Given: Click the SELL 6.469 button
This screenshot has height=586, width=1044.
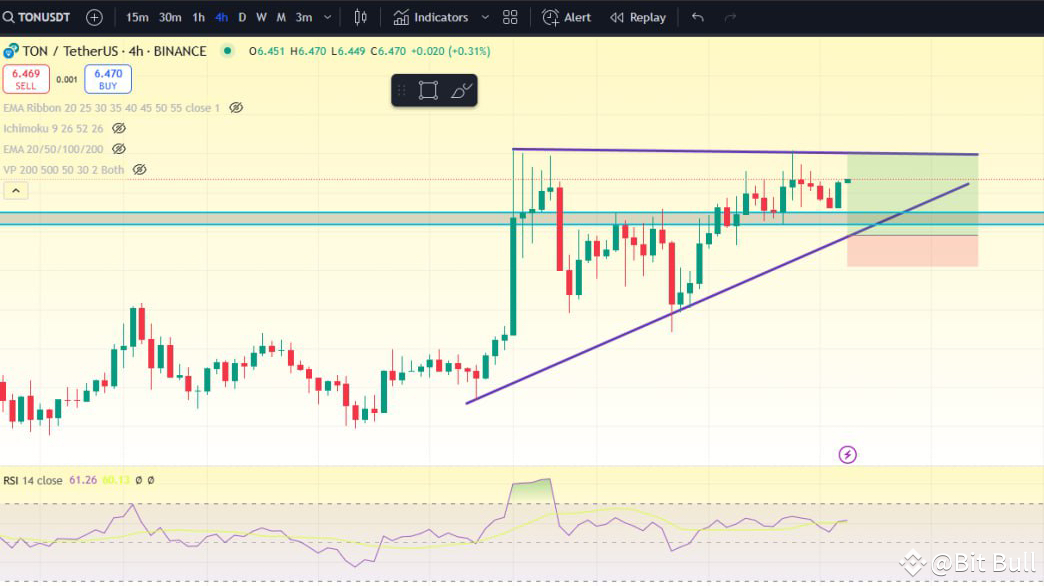Looking at the screenshot, I should coord(26,79).
